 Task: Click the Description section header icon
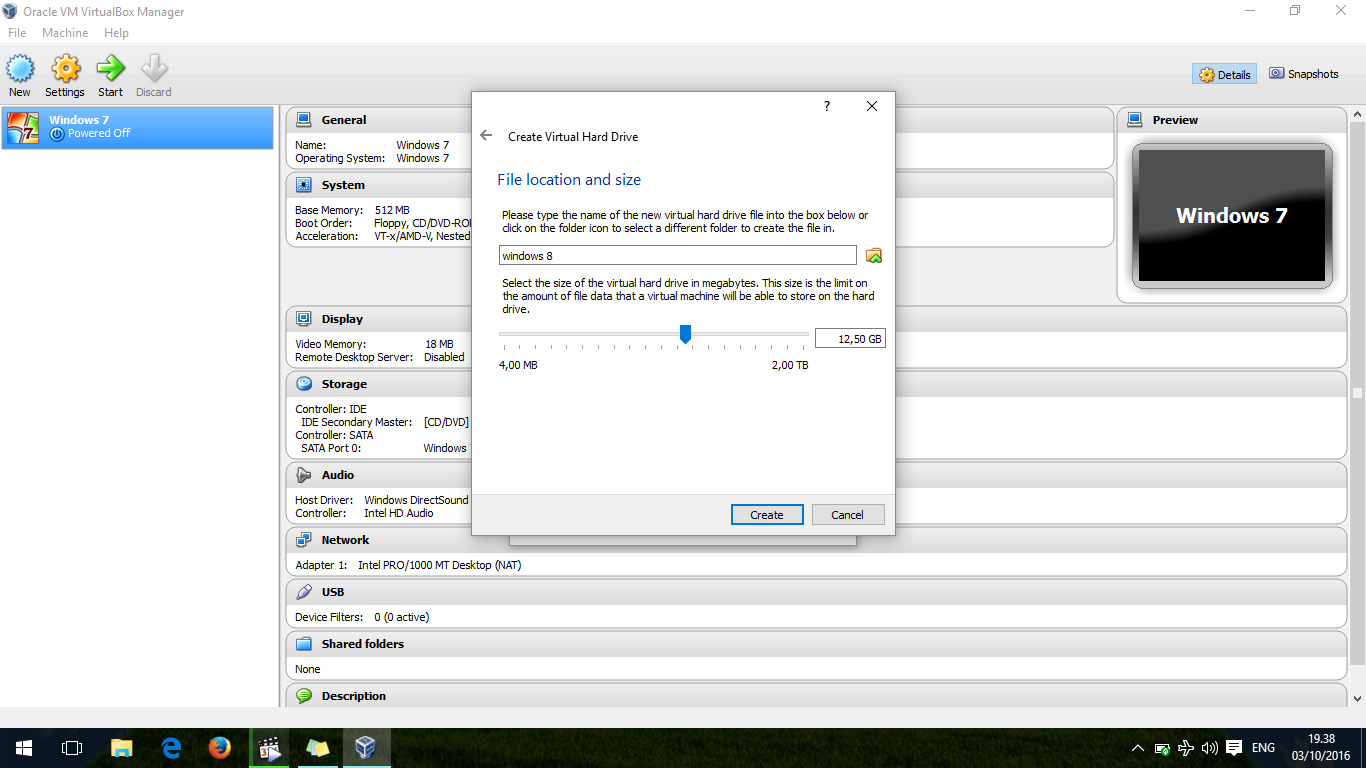304,696
